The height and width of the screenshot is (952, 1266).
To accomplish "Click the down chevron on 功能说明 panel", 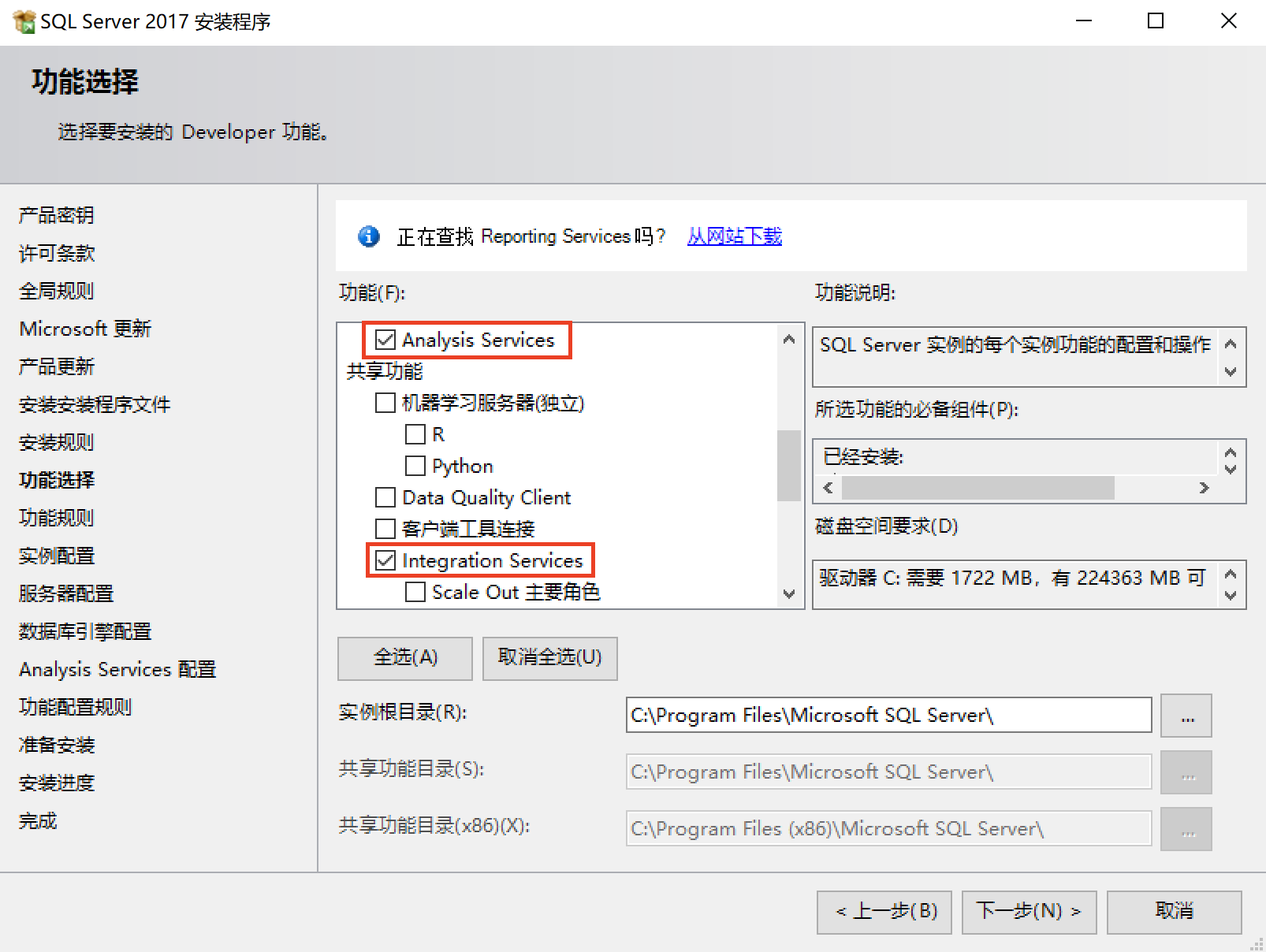I will tap(1231, 370).
